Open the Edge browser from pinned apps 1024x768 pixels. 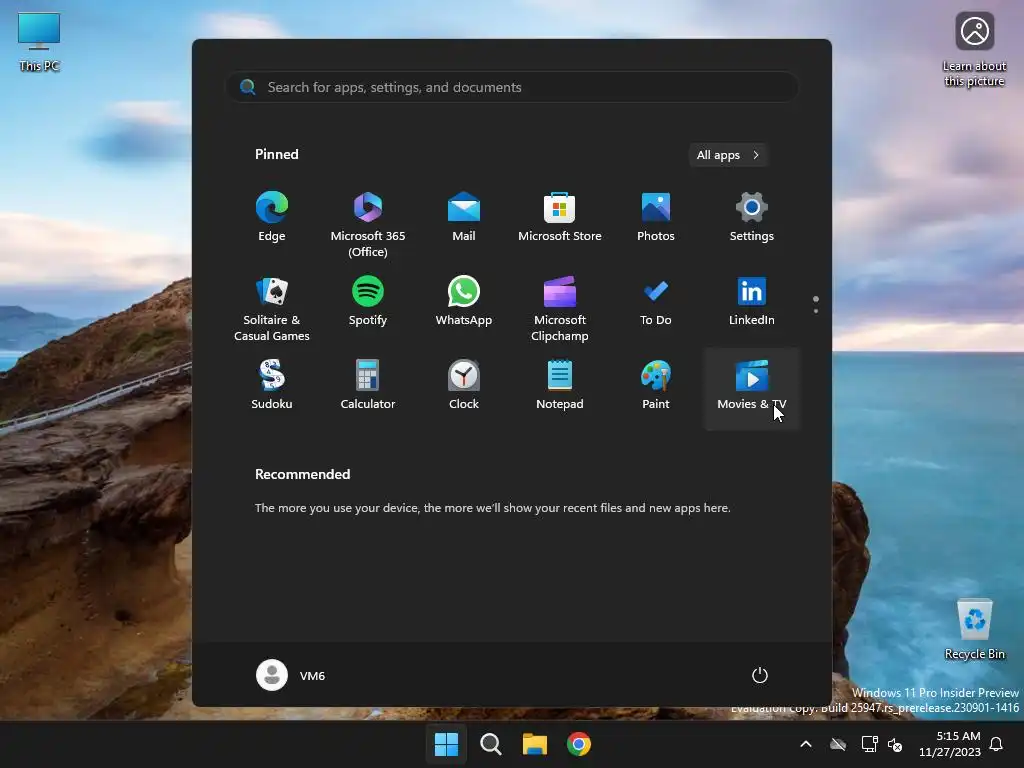(272, 217)
